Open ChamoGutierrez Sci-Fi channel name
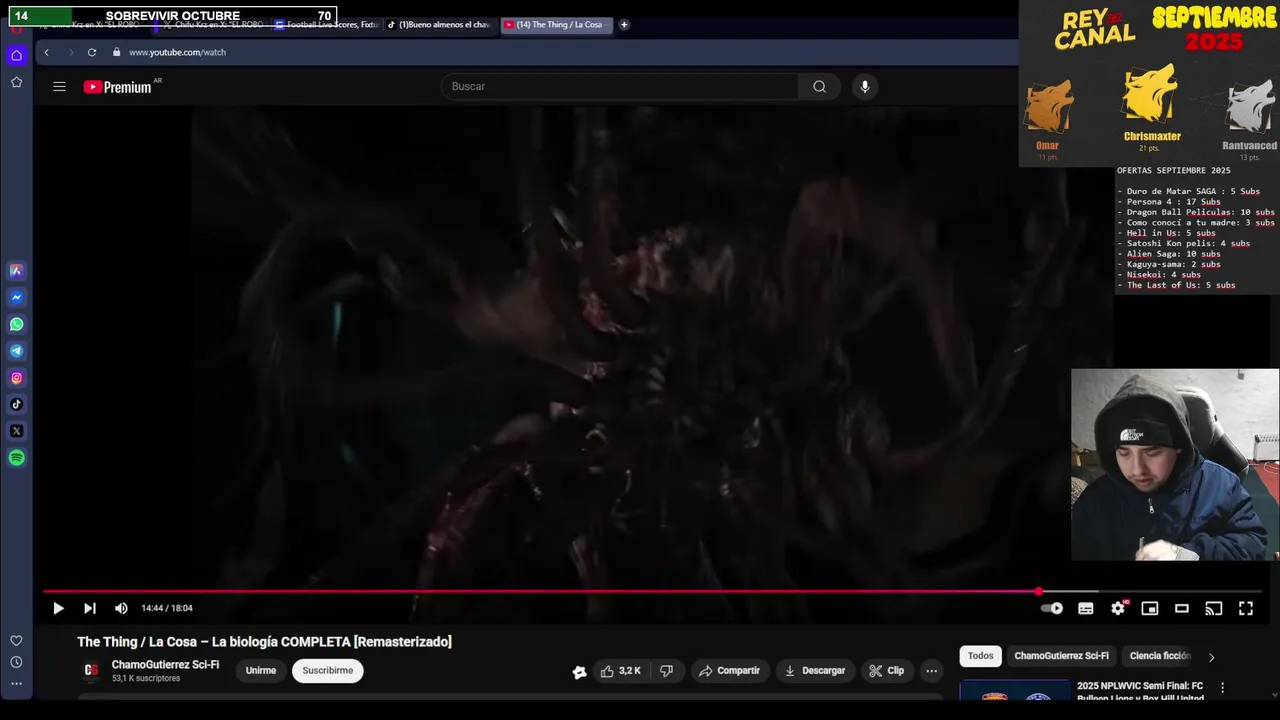The image size is (1280, 720). pyautogui.click(x=165, y=665)
